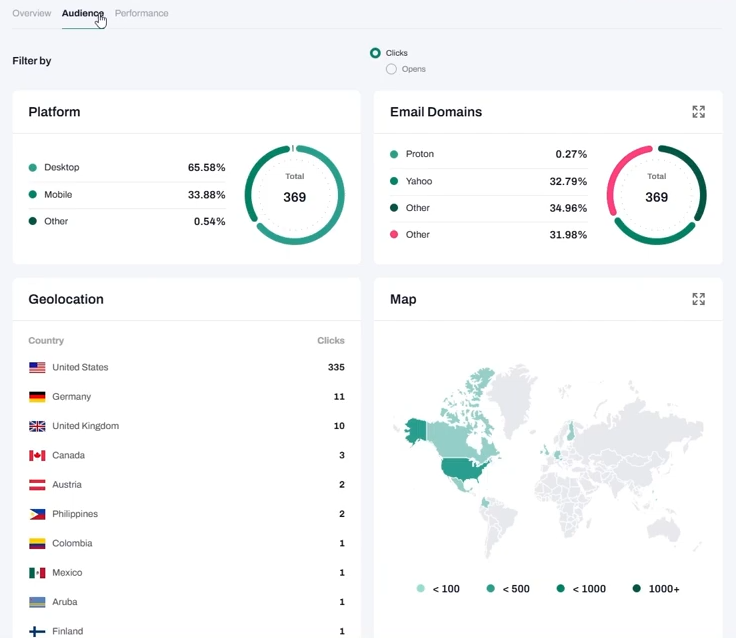Switch to the Overview tab
The height and width of the screenshot is (638, 736).
[x=31, y=13]
